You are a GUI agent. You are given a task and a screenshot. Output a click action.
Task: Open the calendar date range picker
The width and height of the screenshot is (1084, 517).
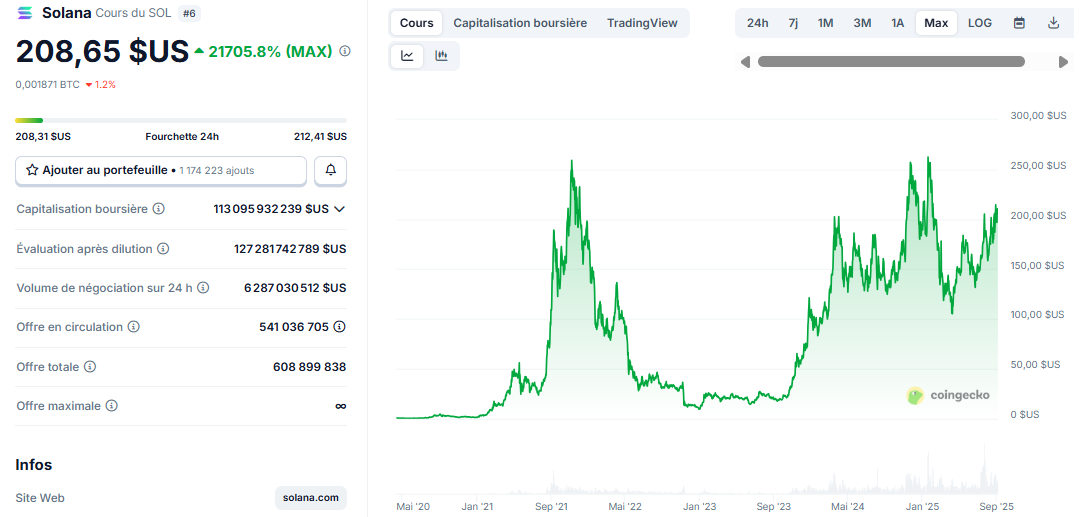(x=1019, y=23)
